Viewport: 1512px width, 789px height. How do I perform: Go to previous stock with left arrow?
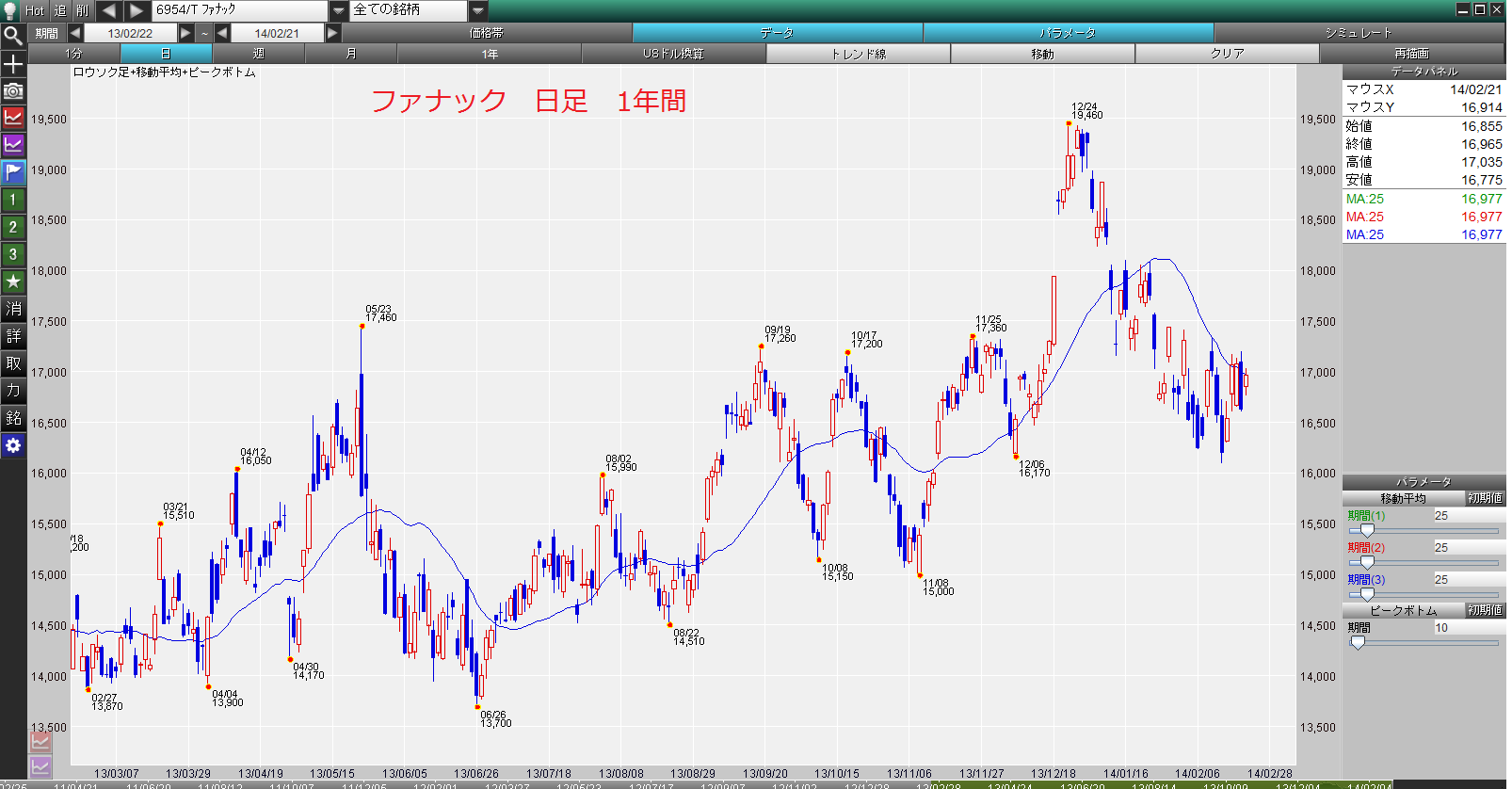point(108,10)
